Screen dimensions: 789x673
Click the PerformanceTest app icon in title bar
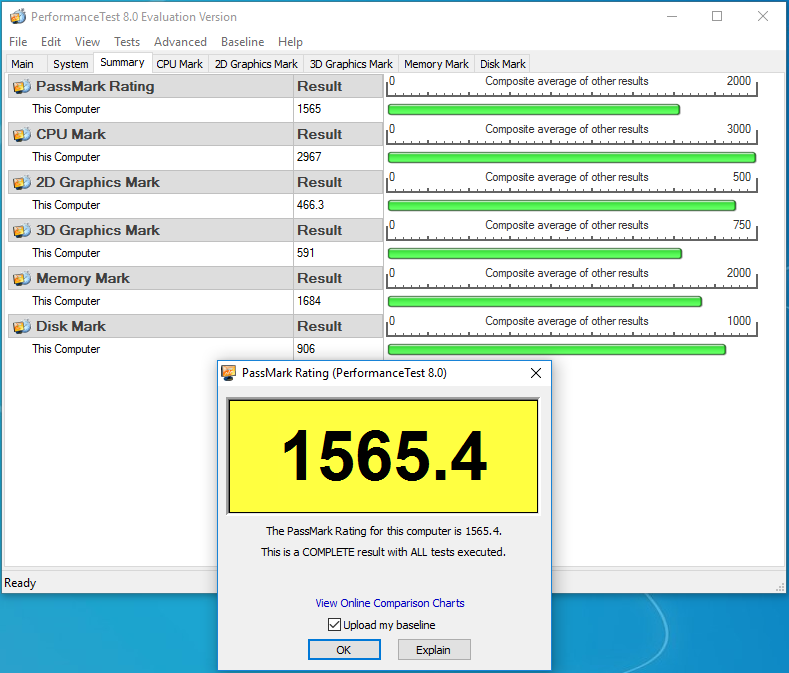point(18,17)
